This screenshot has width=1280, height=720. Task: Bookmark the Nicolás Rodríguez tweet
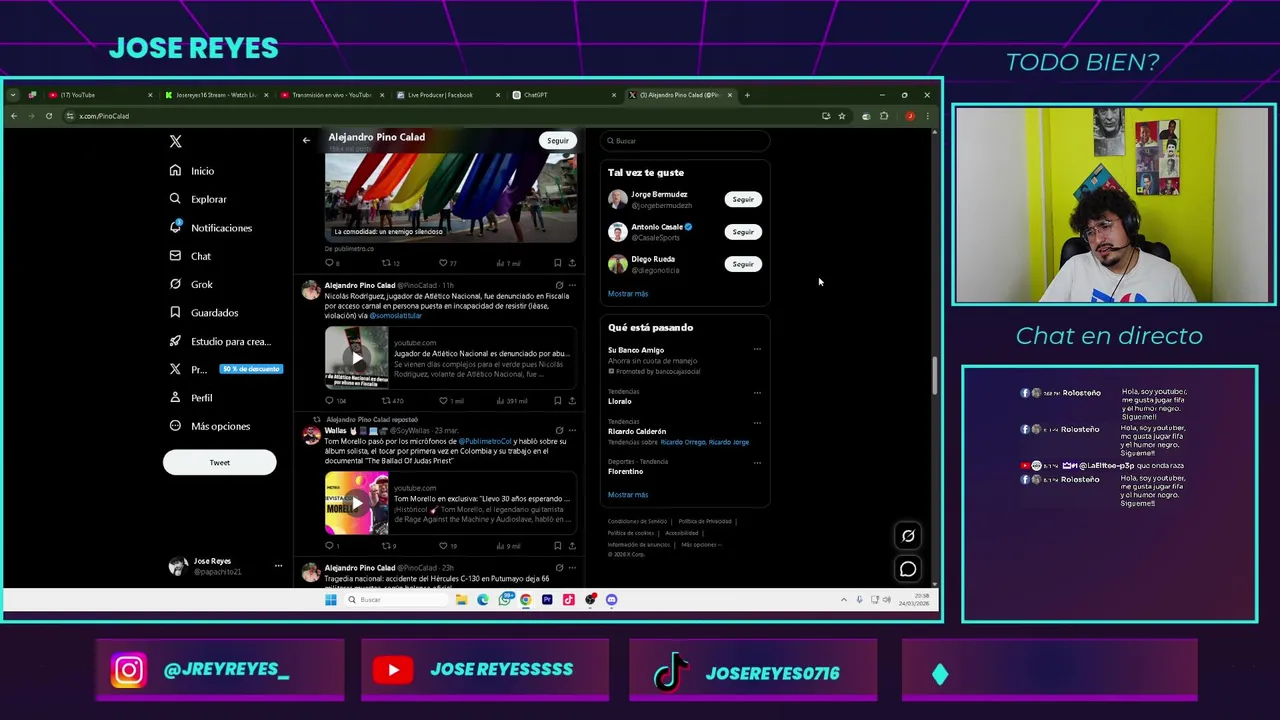pyautogui.click(x=557, y=401)
